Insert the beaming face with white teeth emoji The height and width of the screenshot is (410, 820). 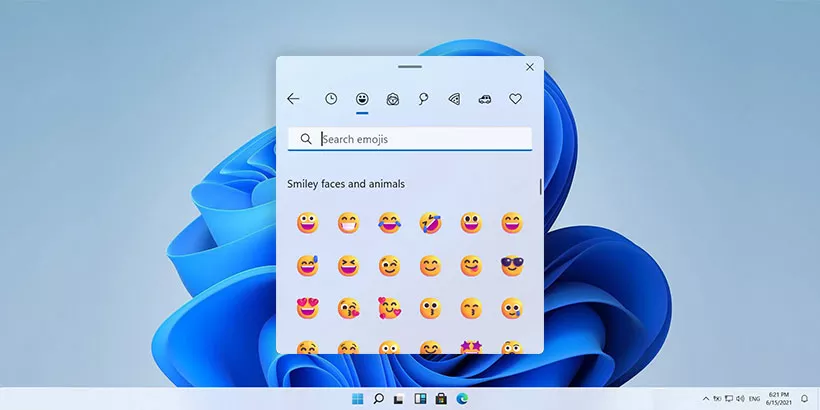[x=348, y=223]
